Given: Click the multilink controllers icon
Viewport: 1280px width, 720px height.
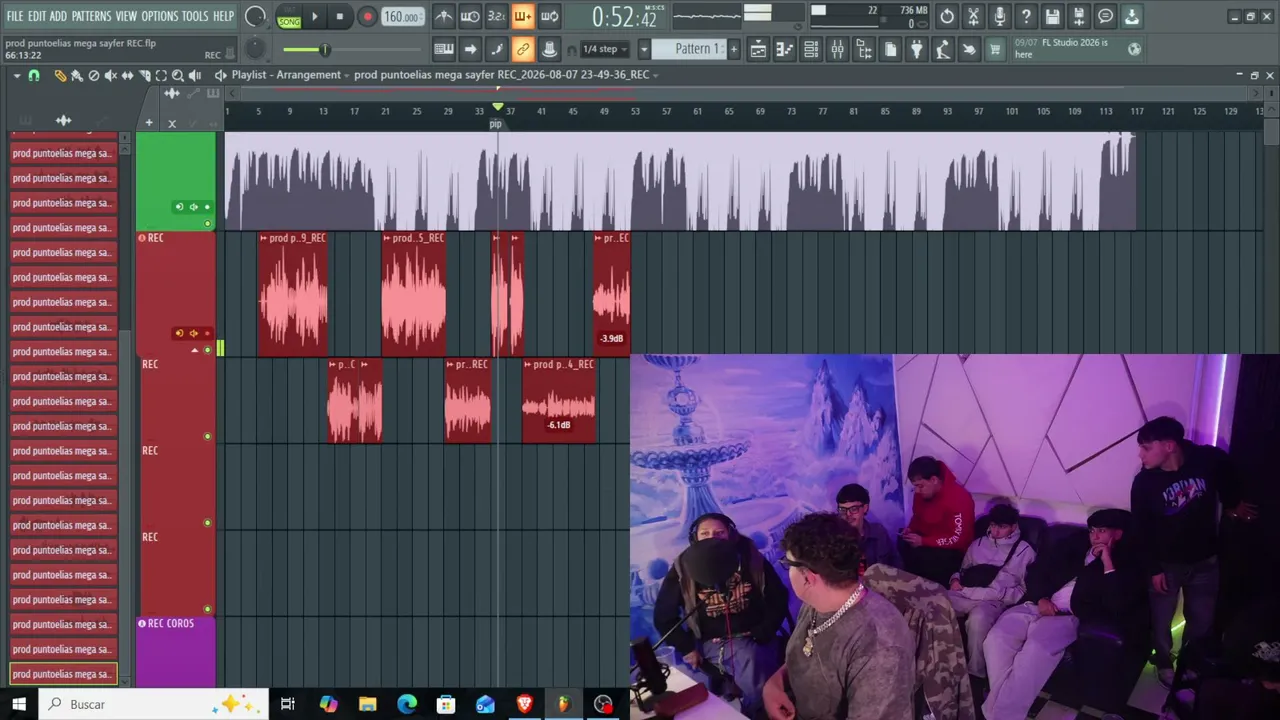Looking at the screenshot, I should tap(549, 49).
